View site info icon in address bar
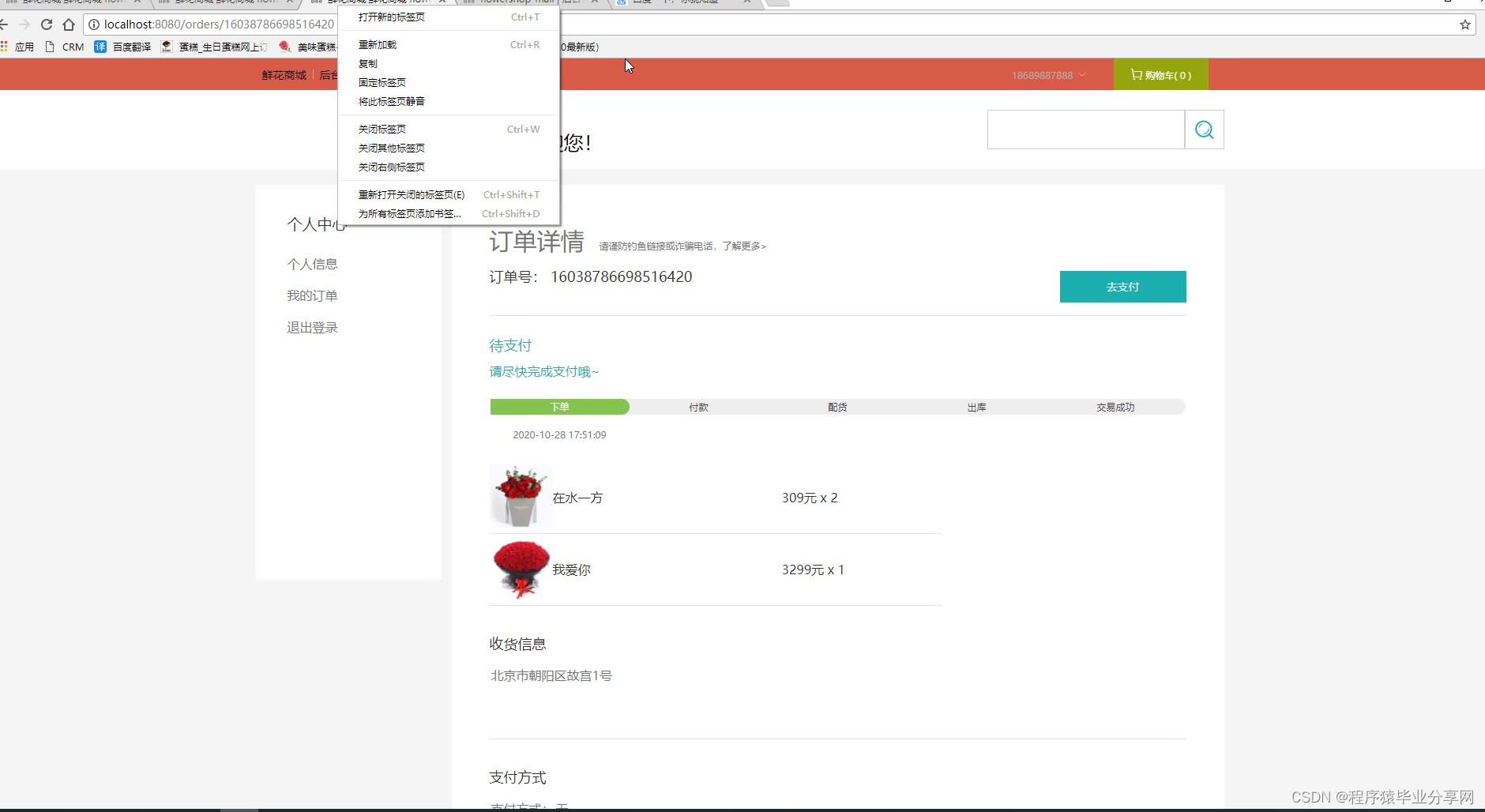 pyautogui.click(x=93, y=24)
